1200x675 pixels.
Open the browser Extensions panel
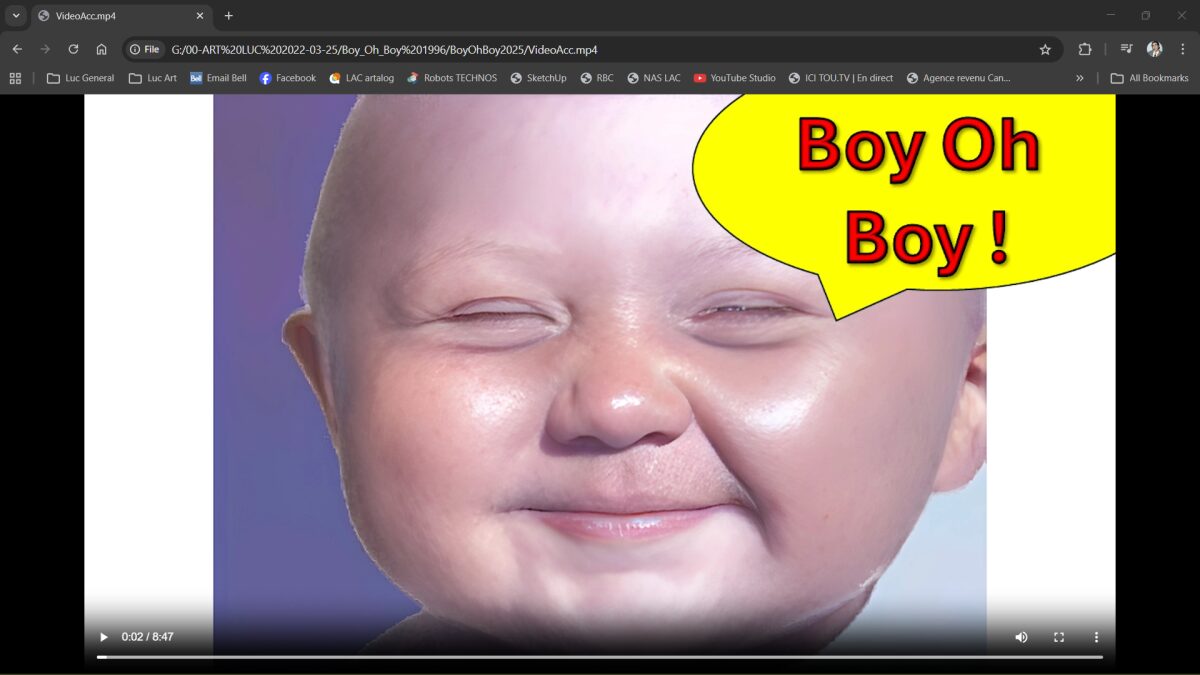pyautogui.click(x=1084, y=48)
